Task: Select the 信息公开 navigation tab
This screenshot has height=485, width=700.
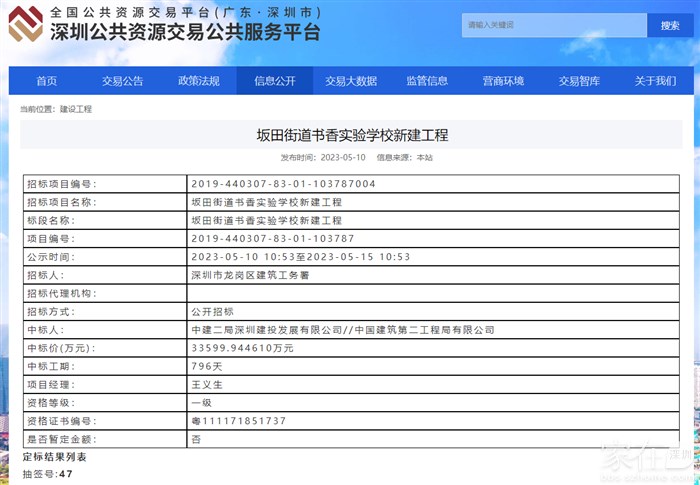Action: [275, 81]
